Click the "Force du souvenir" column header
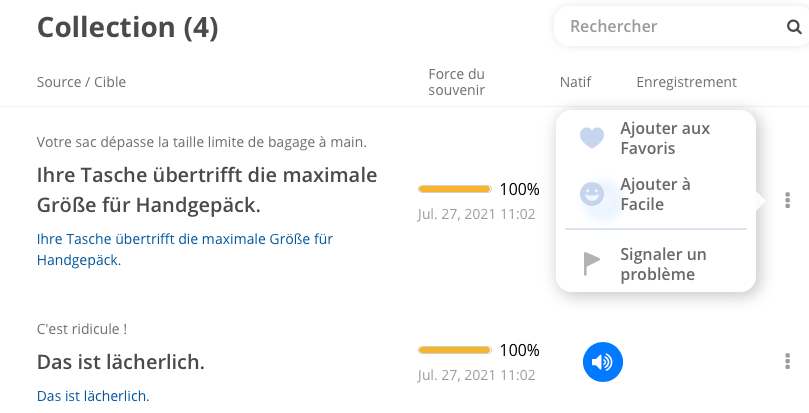Image resolution: width=809 pixels, height=413 pixels. 456,82
